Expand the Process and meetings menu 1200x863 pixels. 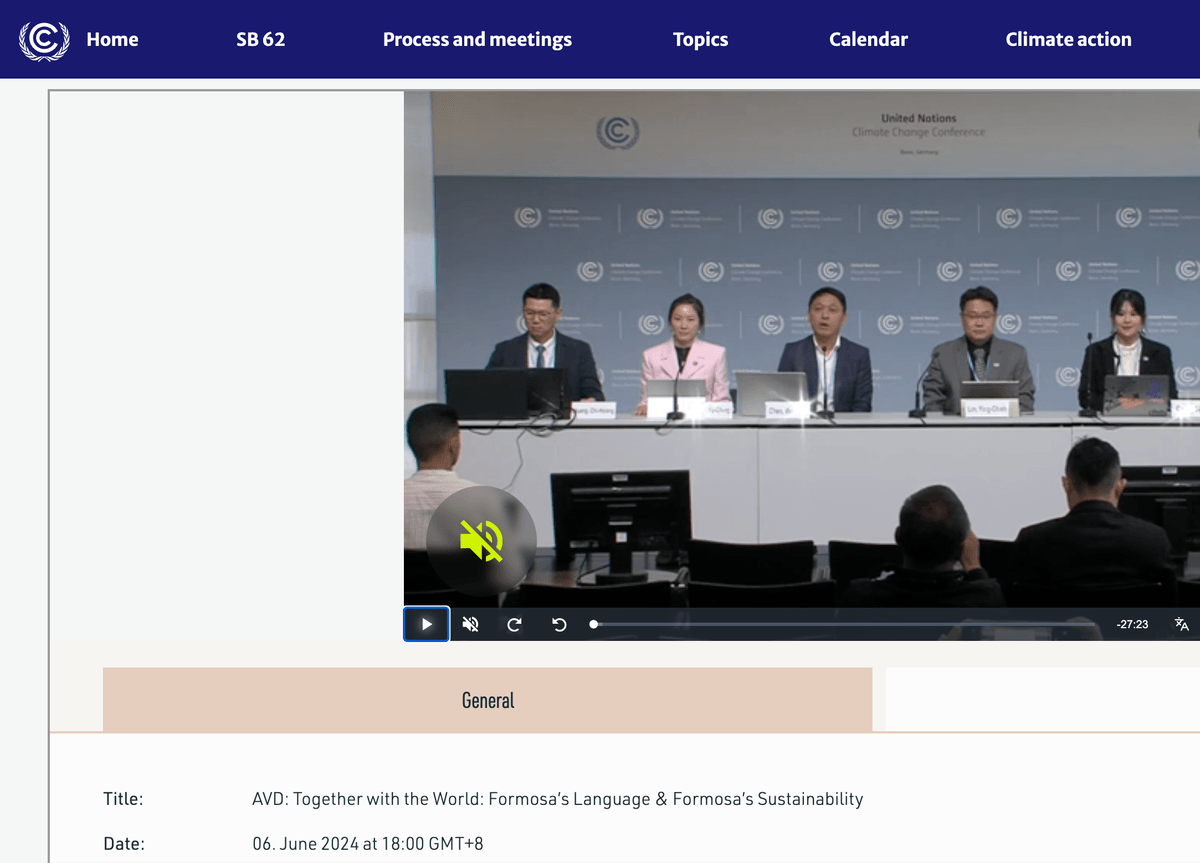[477, 40]
